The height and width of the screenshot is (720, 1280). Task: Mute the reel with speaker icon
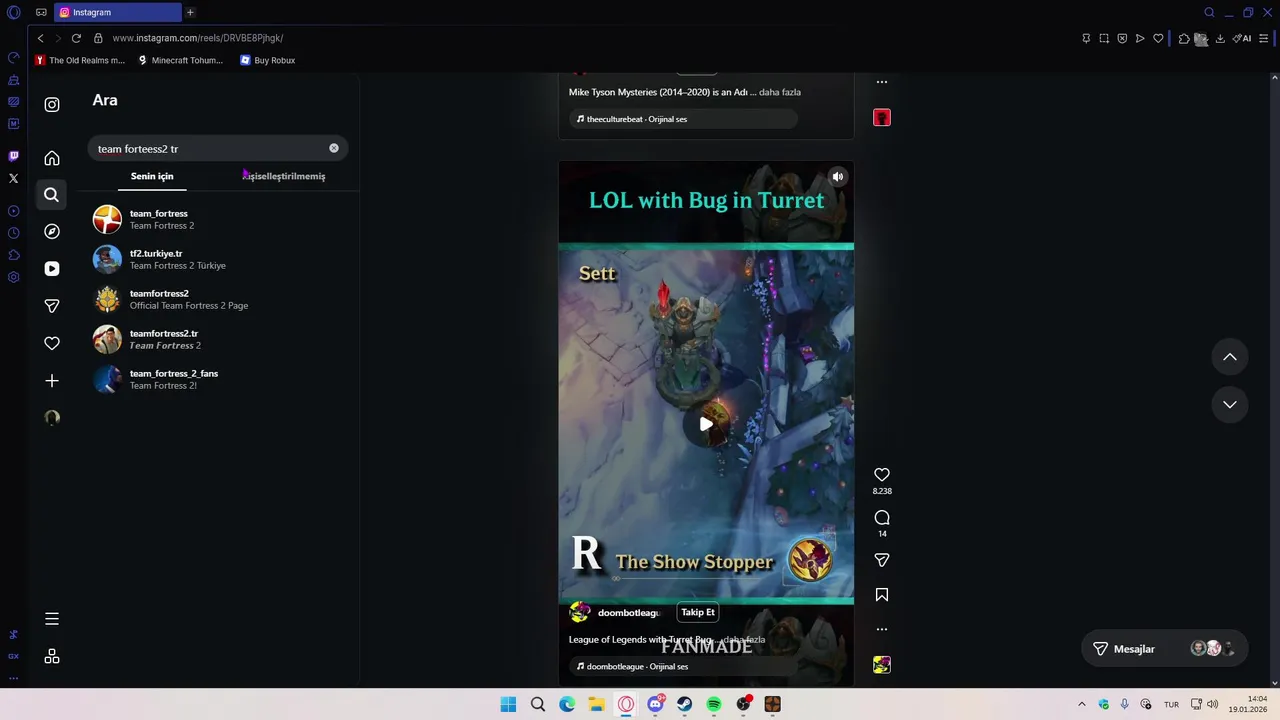tap(838, 177)
